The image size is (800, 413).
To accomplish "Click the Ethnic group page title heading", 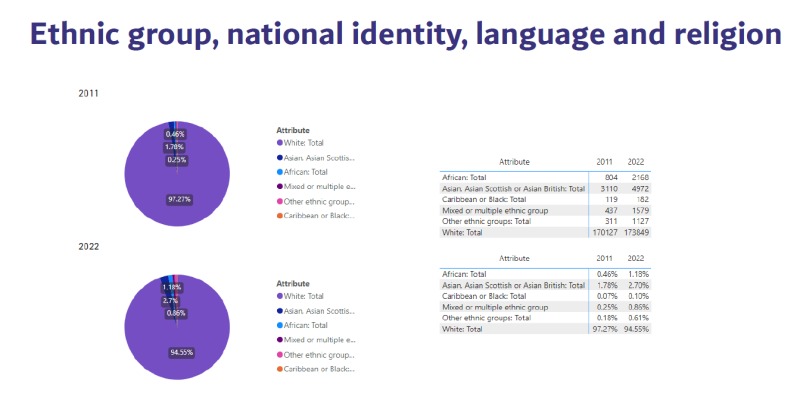I will 405,34.
